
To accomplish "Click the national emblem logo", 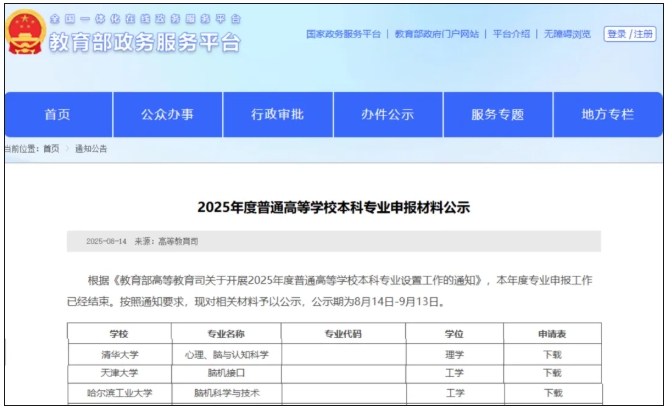I will point(25,32).
